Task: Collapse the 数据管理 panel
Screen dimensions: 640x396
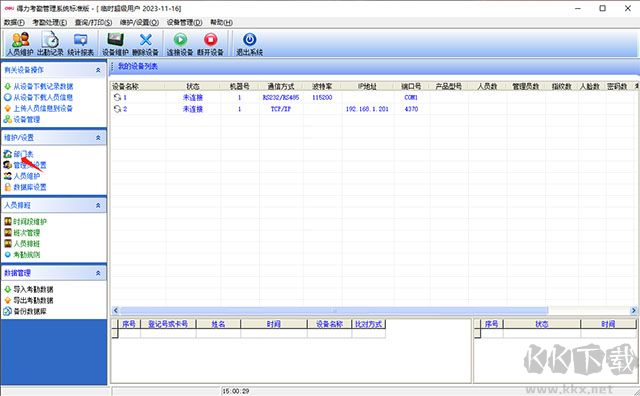Action: point(98,273)
